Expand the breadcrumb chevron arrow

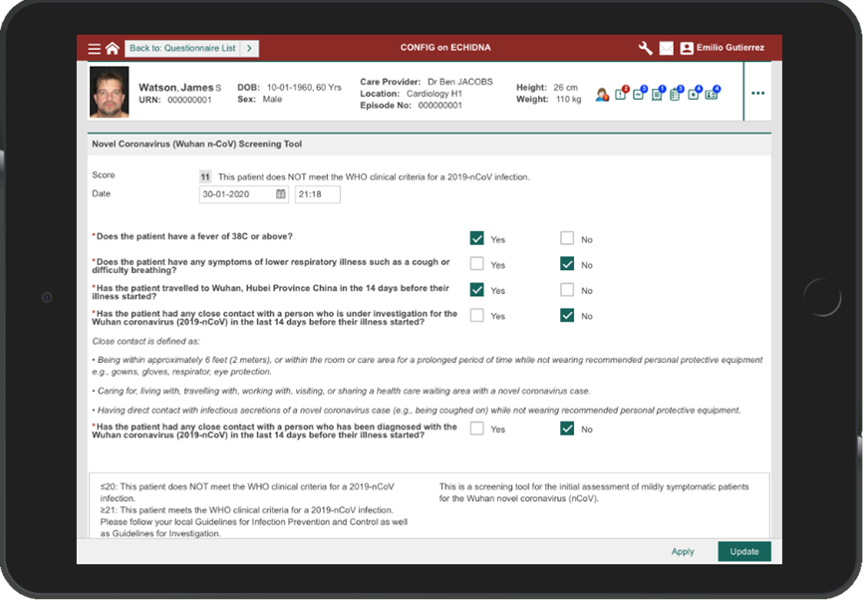click(x=249, y=49)
